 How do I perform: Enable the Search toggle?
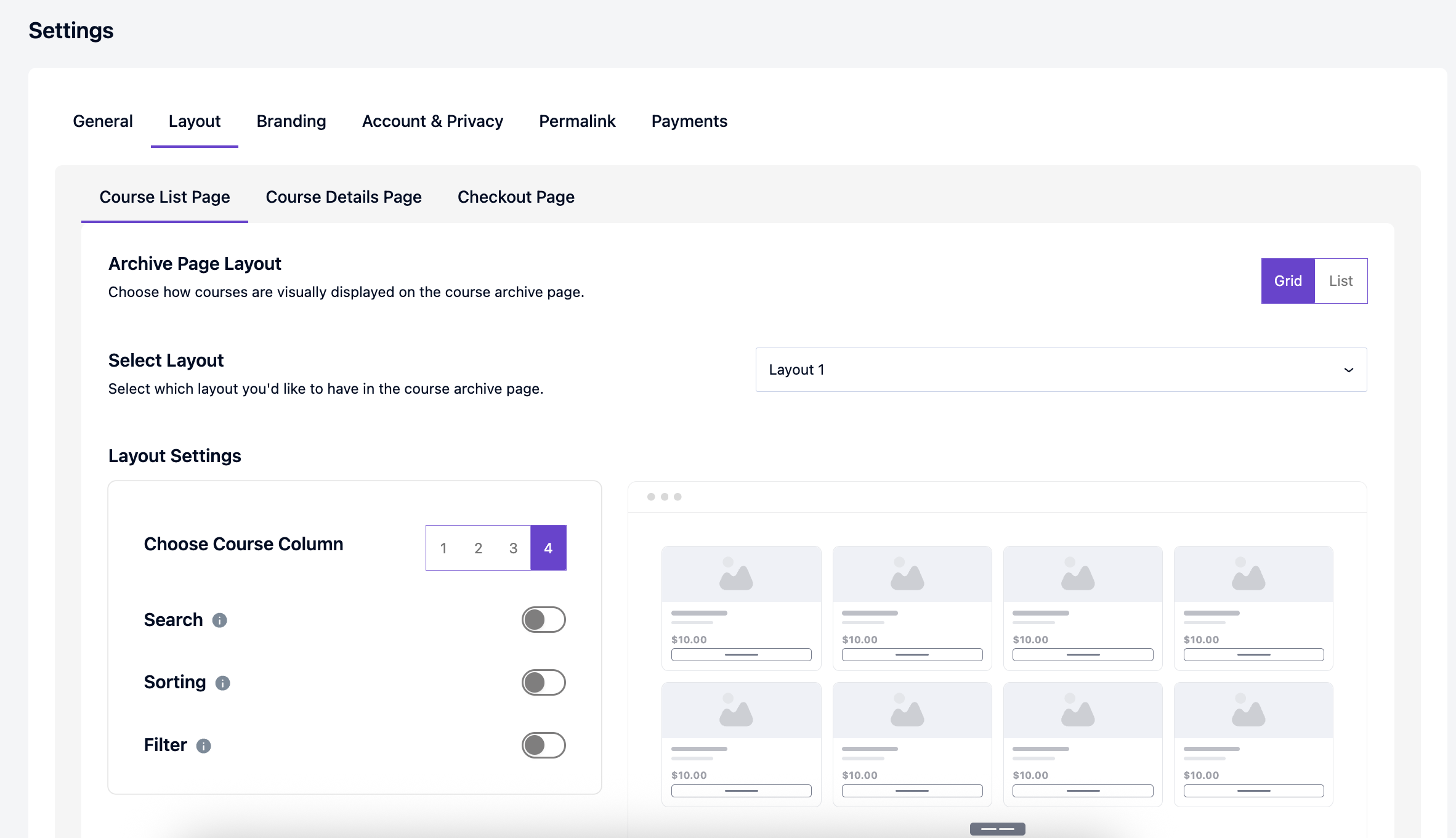pyautogui.click(x=543, y=620)
